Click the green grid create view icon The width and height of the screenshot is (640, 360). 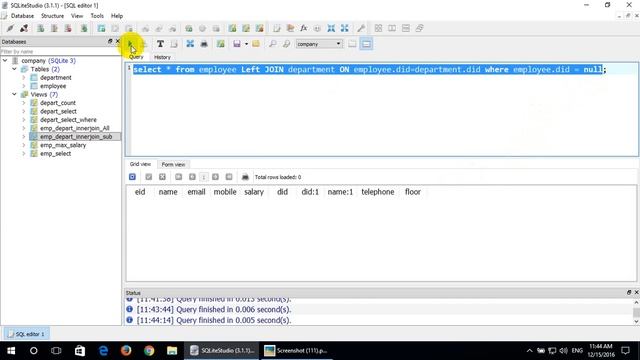click(220, 44)
